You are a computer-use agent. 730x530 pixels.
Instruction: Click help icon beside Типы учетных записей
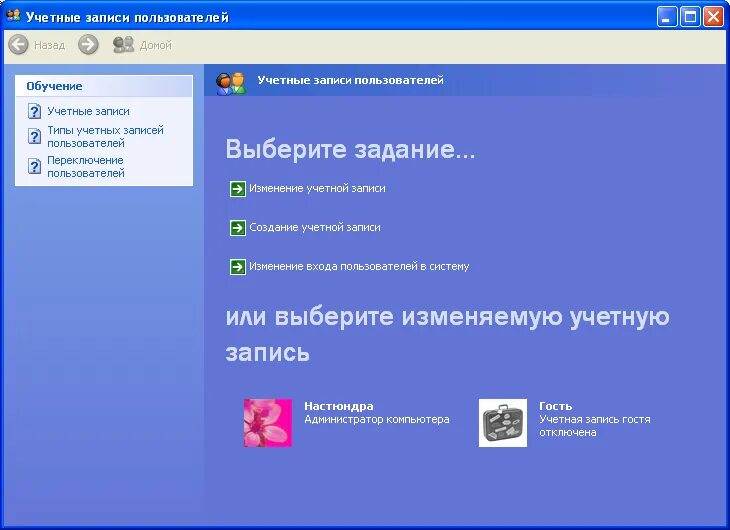pos(34,136)
